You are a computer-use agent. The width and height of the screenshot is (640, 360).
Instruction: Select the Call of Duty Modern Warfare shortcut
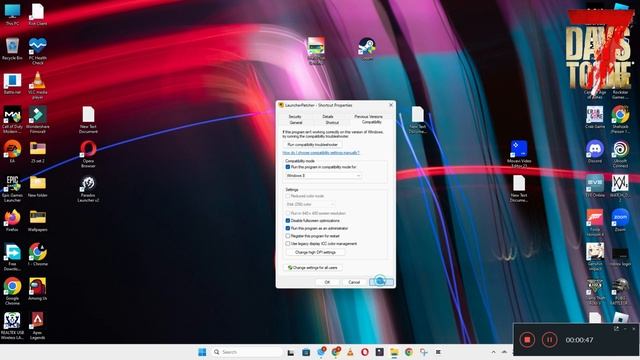tap(12, 119)
